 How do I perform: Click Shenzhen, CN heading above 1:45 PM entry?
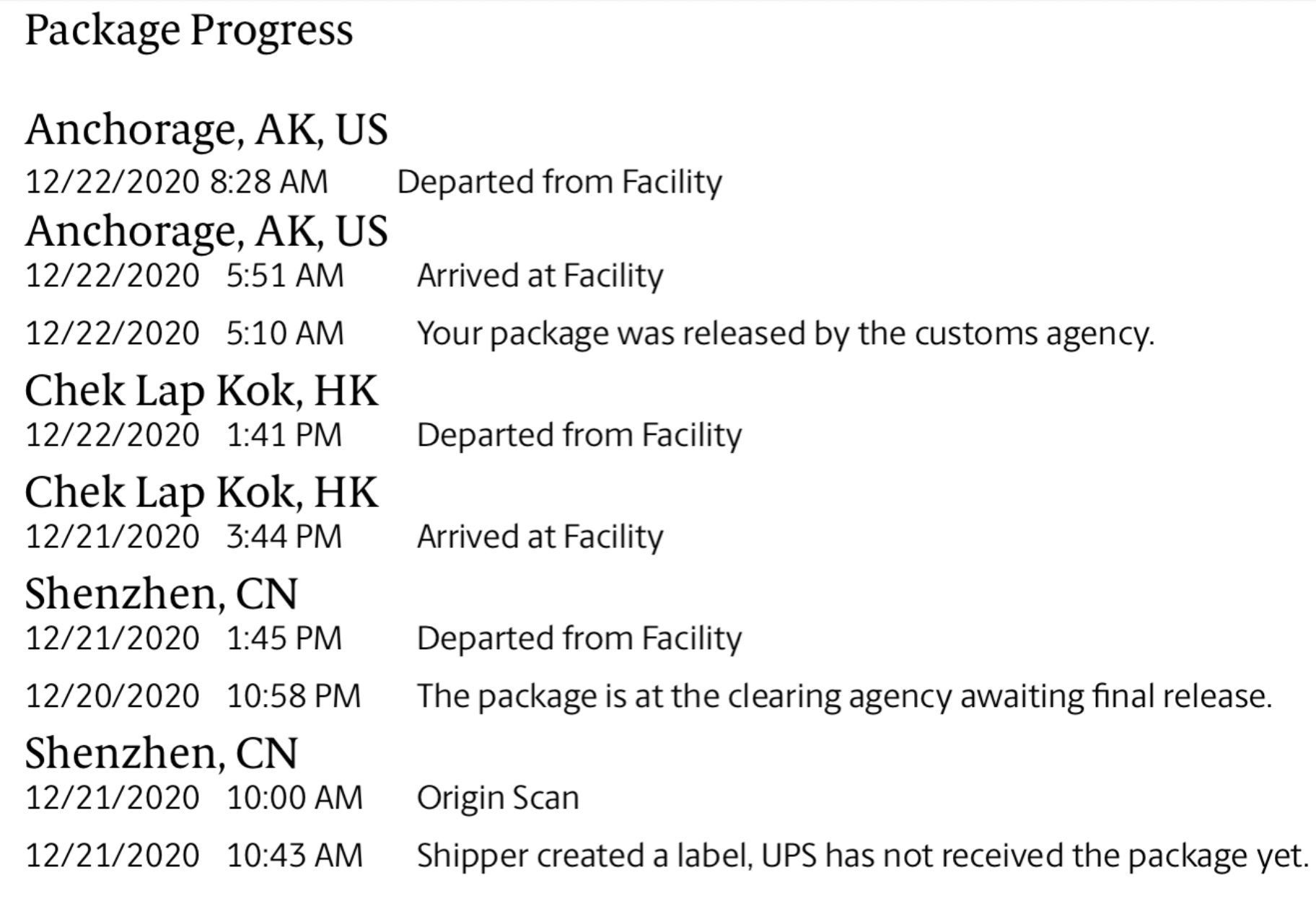pyautogui.click(x=161, y=594)
